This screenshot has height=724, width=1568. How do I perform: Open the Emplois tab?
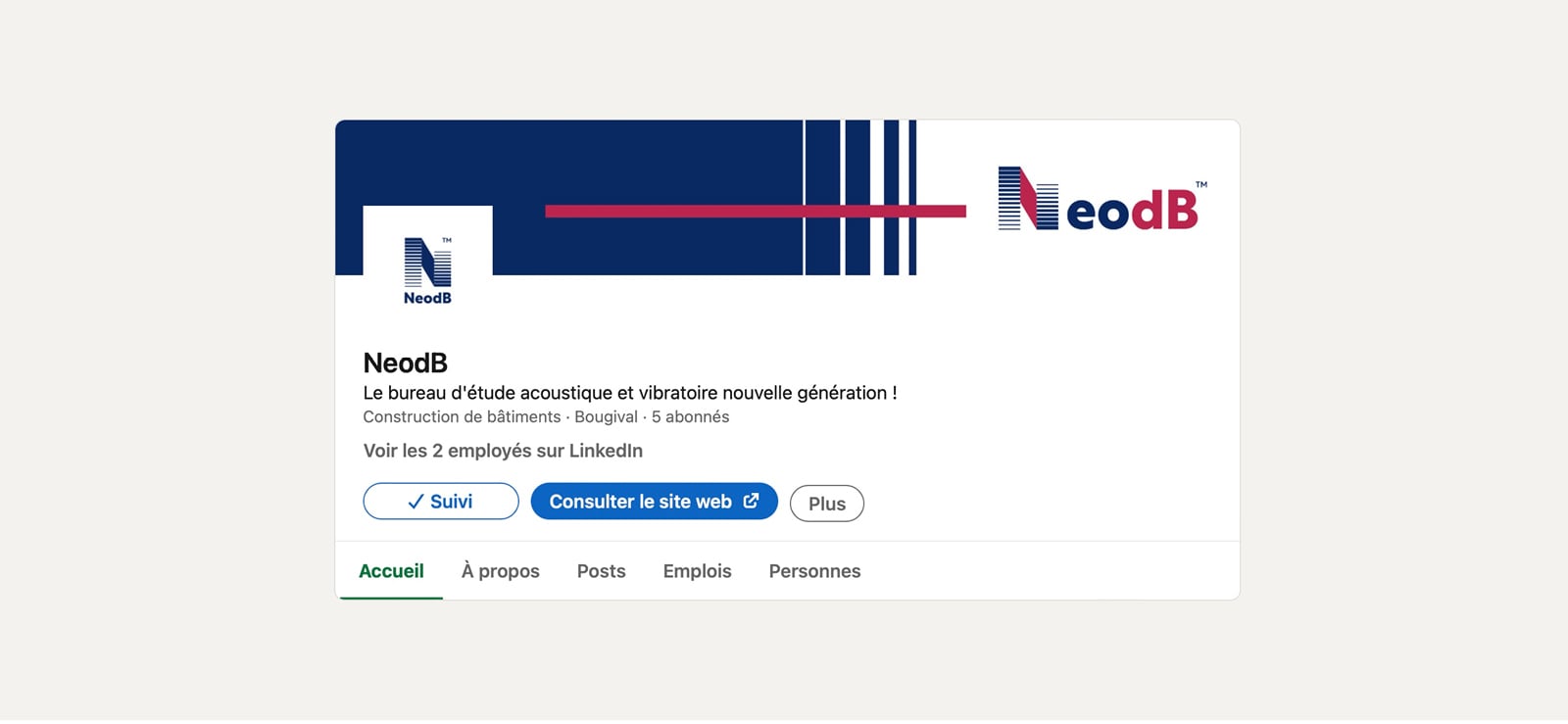[697, 570]
